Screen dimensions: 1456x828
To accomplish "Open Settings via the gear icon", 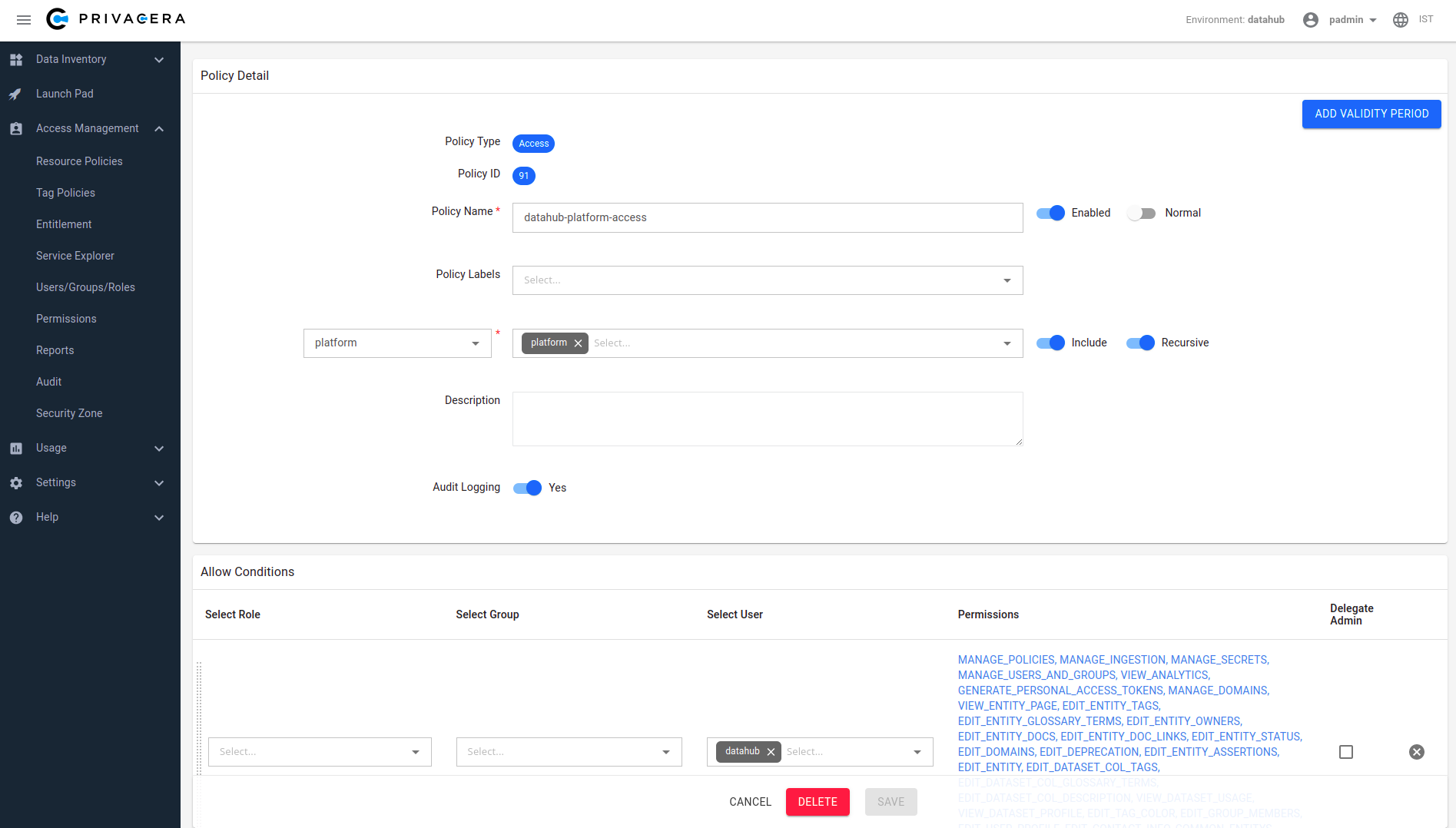I will pyautogui.click(x=15, y=482).
